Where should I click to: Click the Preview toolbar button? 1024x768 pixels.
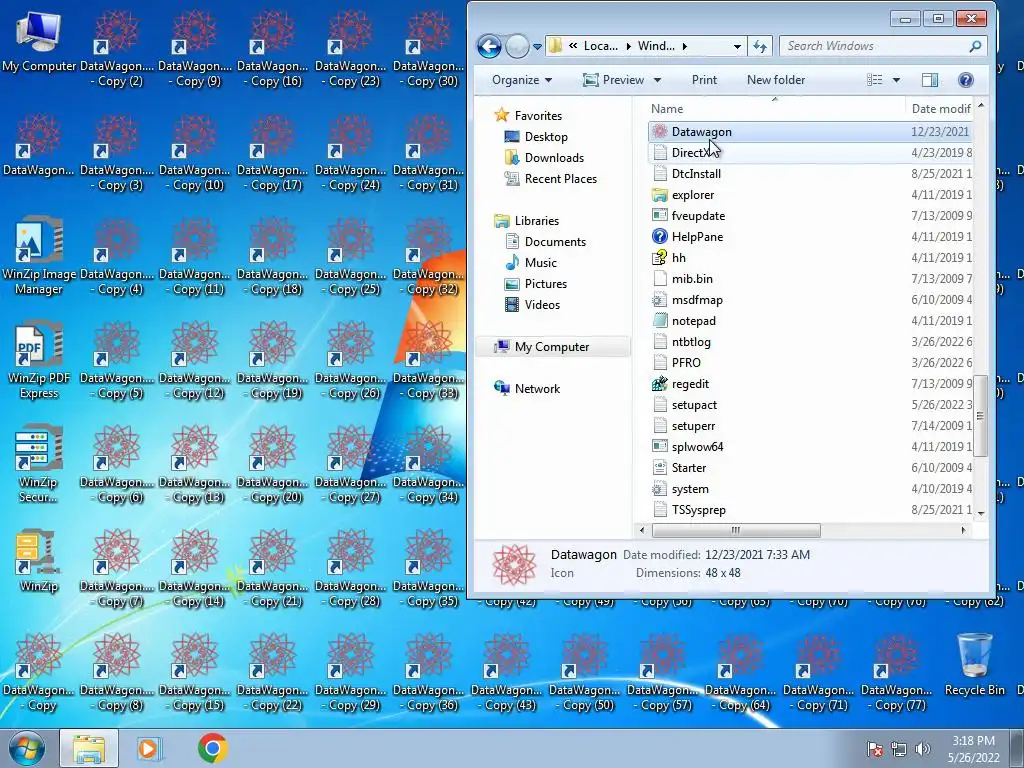(x=614, y=80)
